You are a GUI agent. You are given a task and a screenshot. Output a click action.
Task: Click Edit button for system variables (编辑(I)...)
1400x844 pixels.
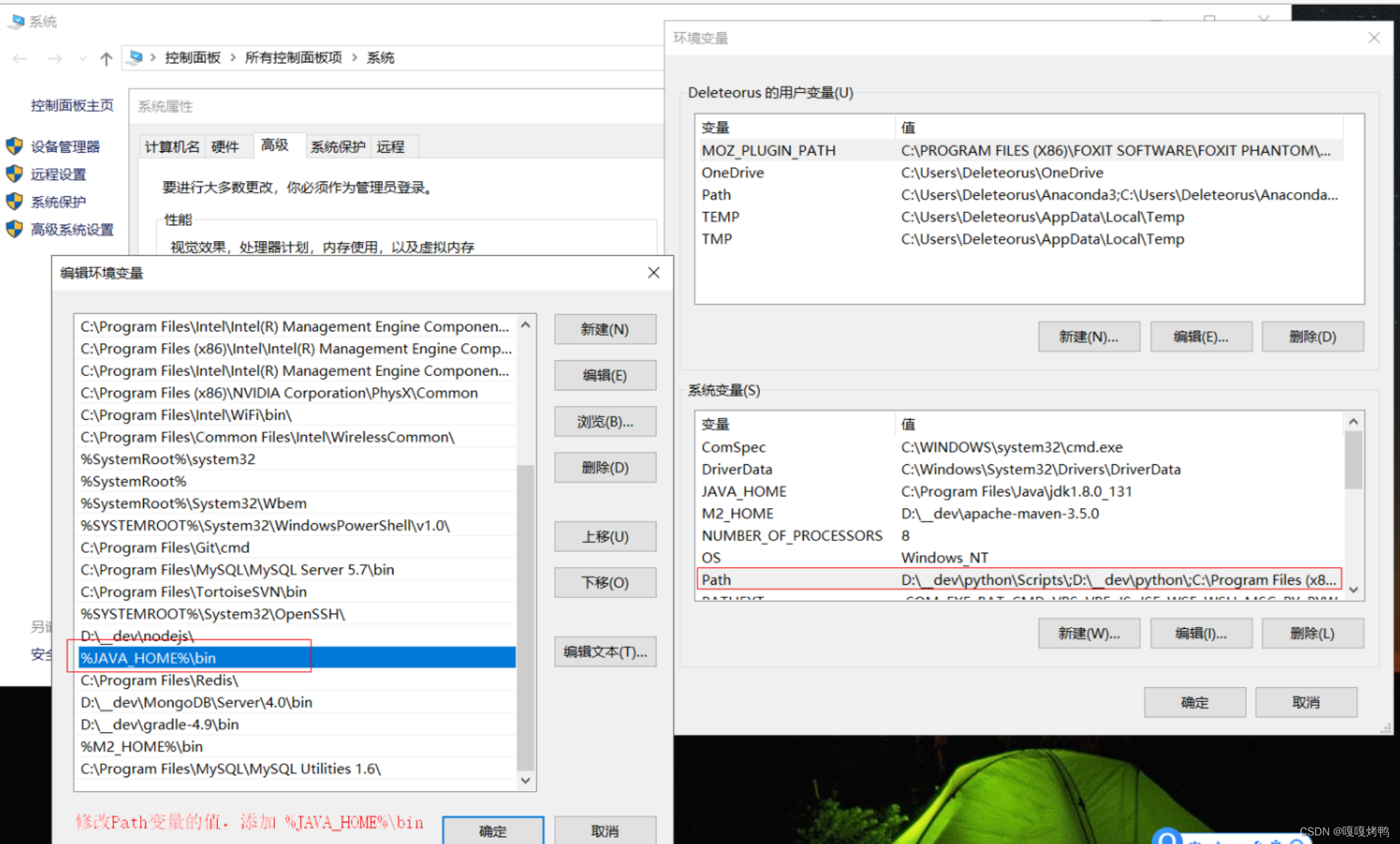pos(1200,633)
